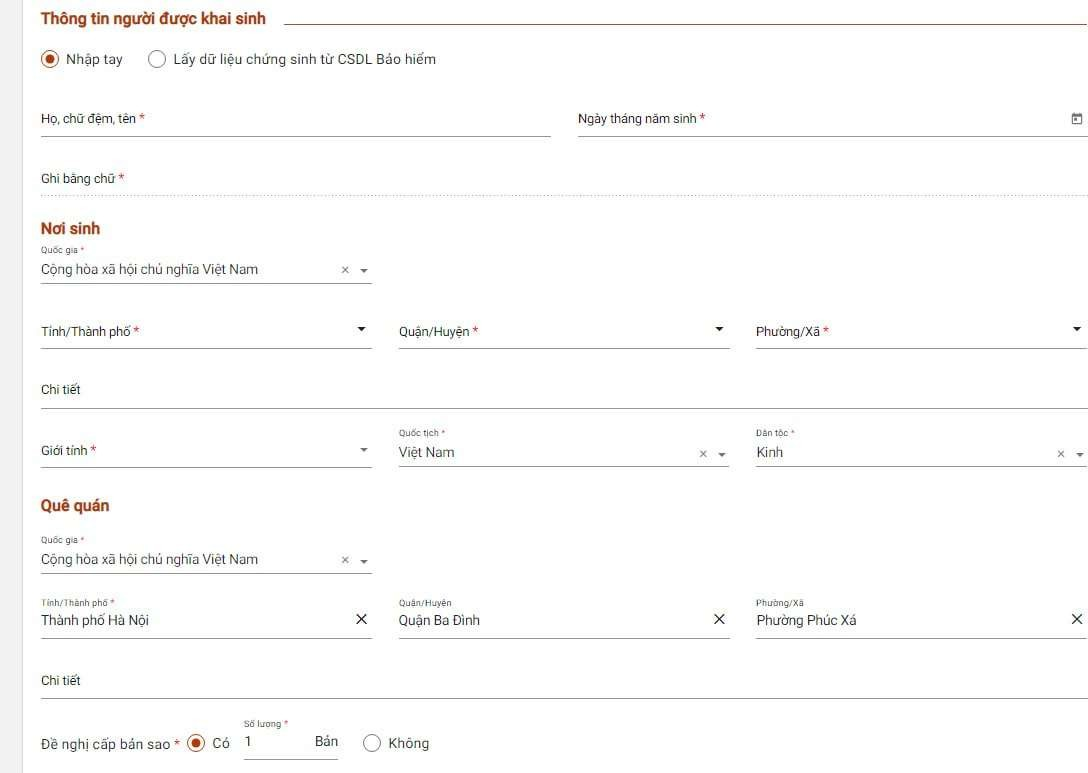Clear Thành phố Hà Nội selection
This screenshot has width=1088, height=773.
(x=361, y=620)
